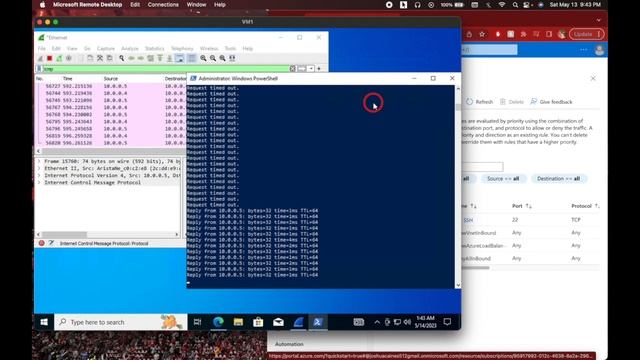Expand the Ethernet II detail row
Image resolution: width=640 pixels, height=360 pixels.
(x=39, y=169)
